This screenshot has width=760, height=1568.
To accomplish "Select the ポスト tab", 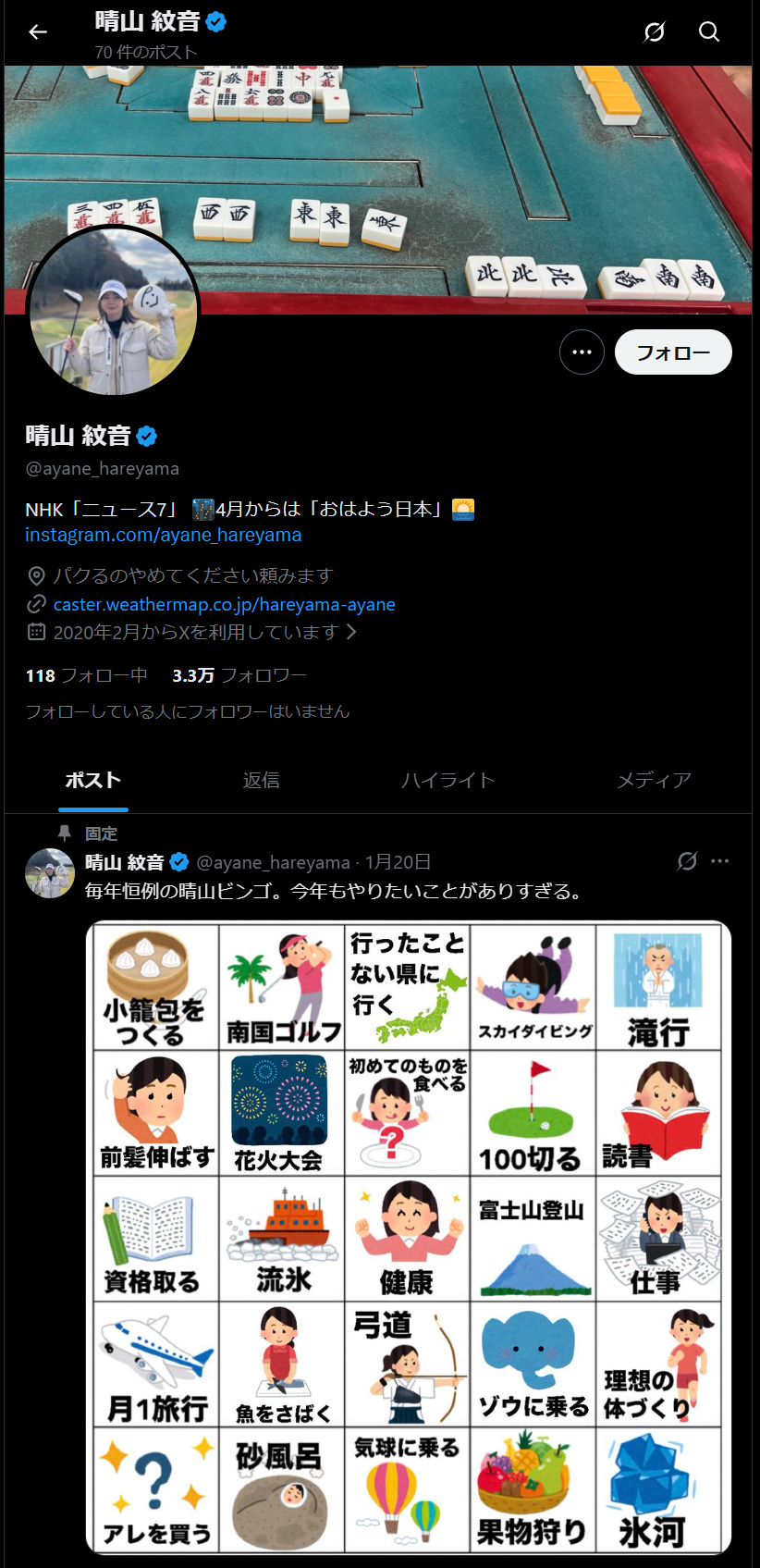I will click(92, 780).
